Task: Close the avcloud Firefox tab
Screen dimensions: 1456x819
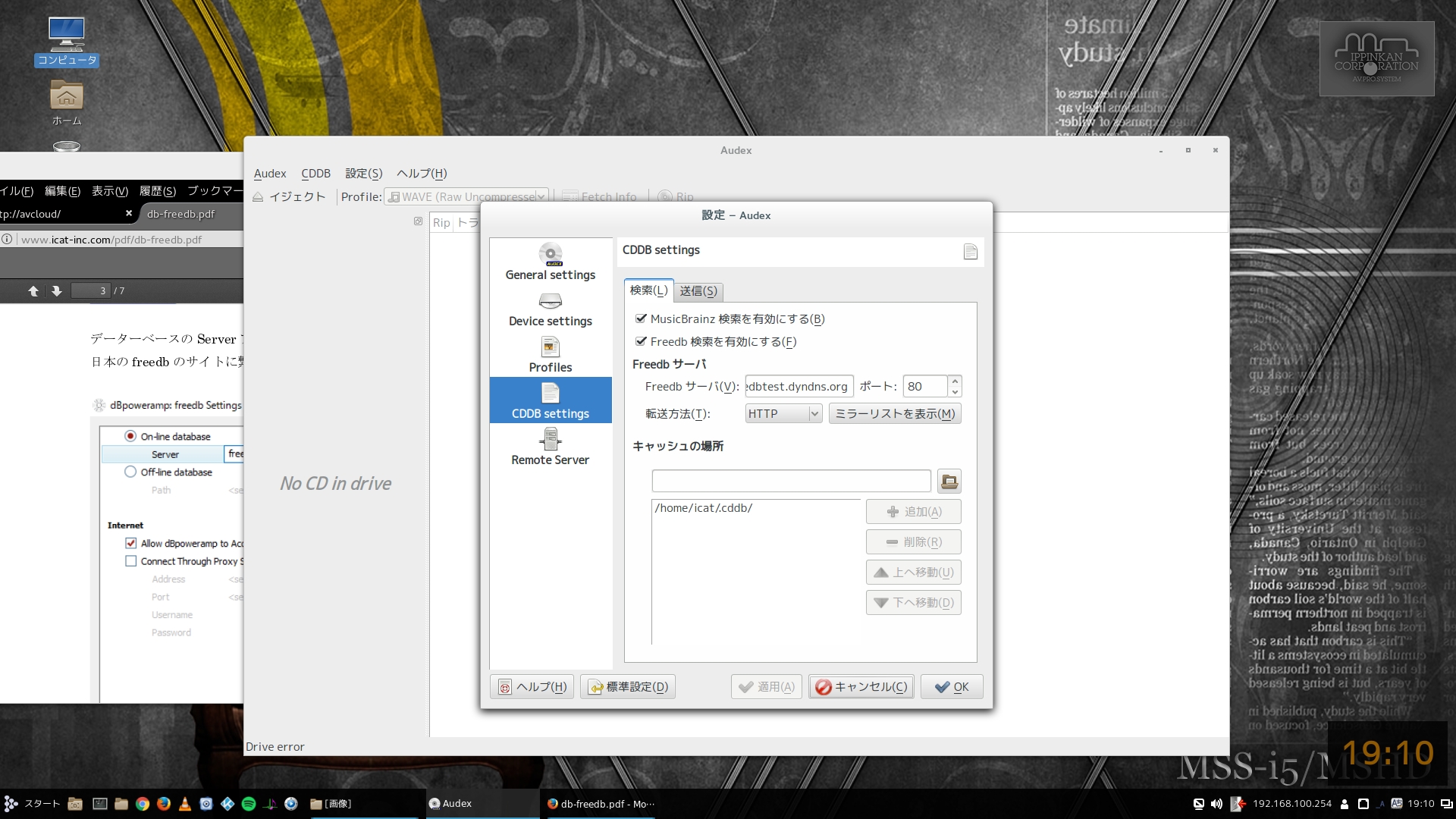Action: 129,214
